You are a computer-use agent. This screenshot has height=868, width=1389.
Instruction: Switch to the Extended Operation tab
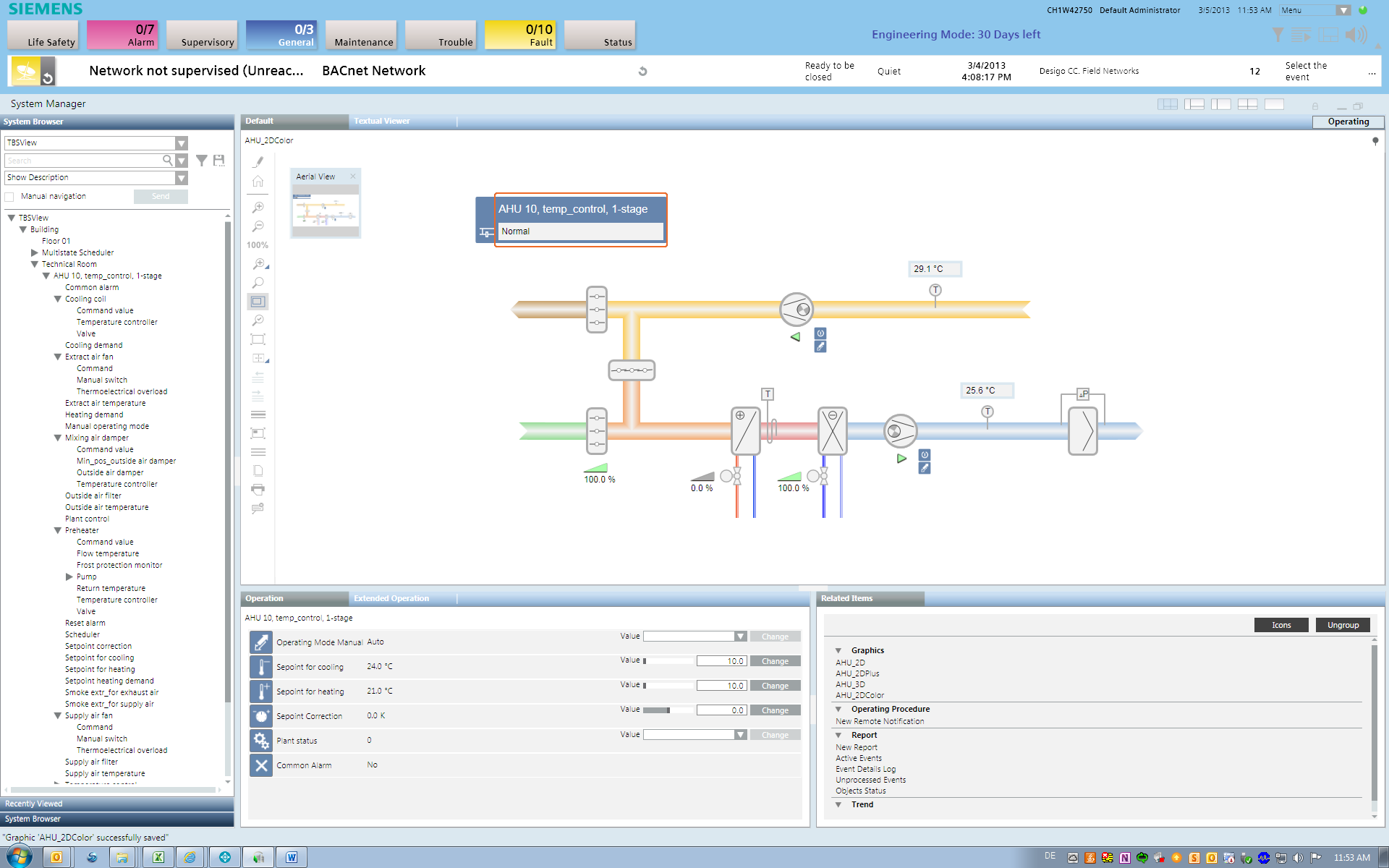click(391, 598)
